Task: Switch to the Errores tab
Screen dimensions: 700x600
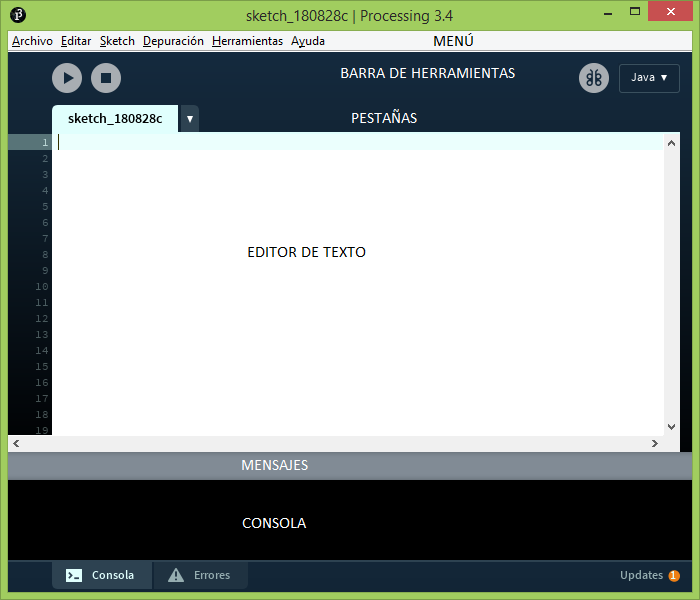Action: coord(200,575)
